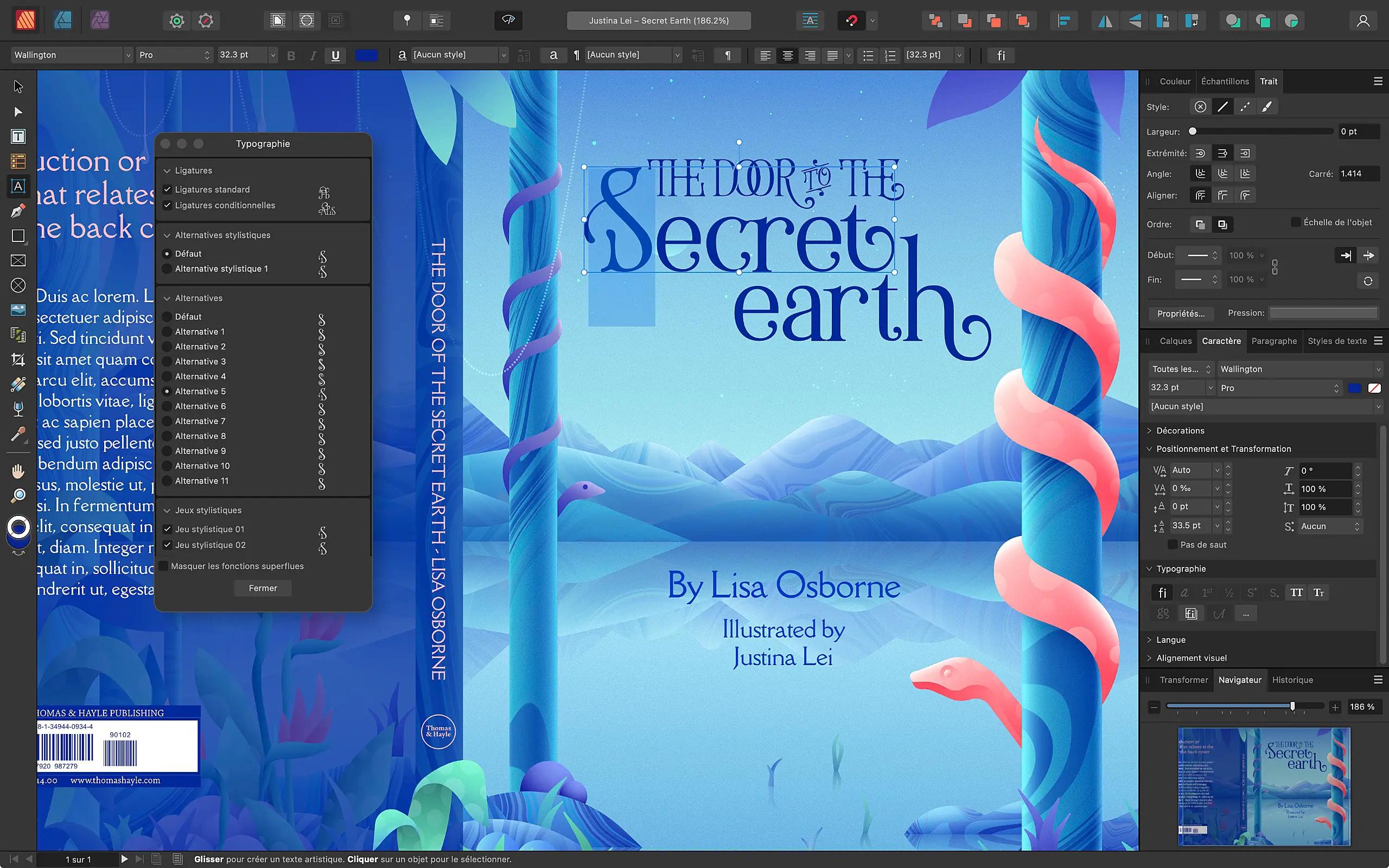This screenshot has height=868, width=1389.
Task: Open the Styles de texte tab
Action: point(1337,341)
